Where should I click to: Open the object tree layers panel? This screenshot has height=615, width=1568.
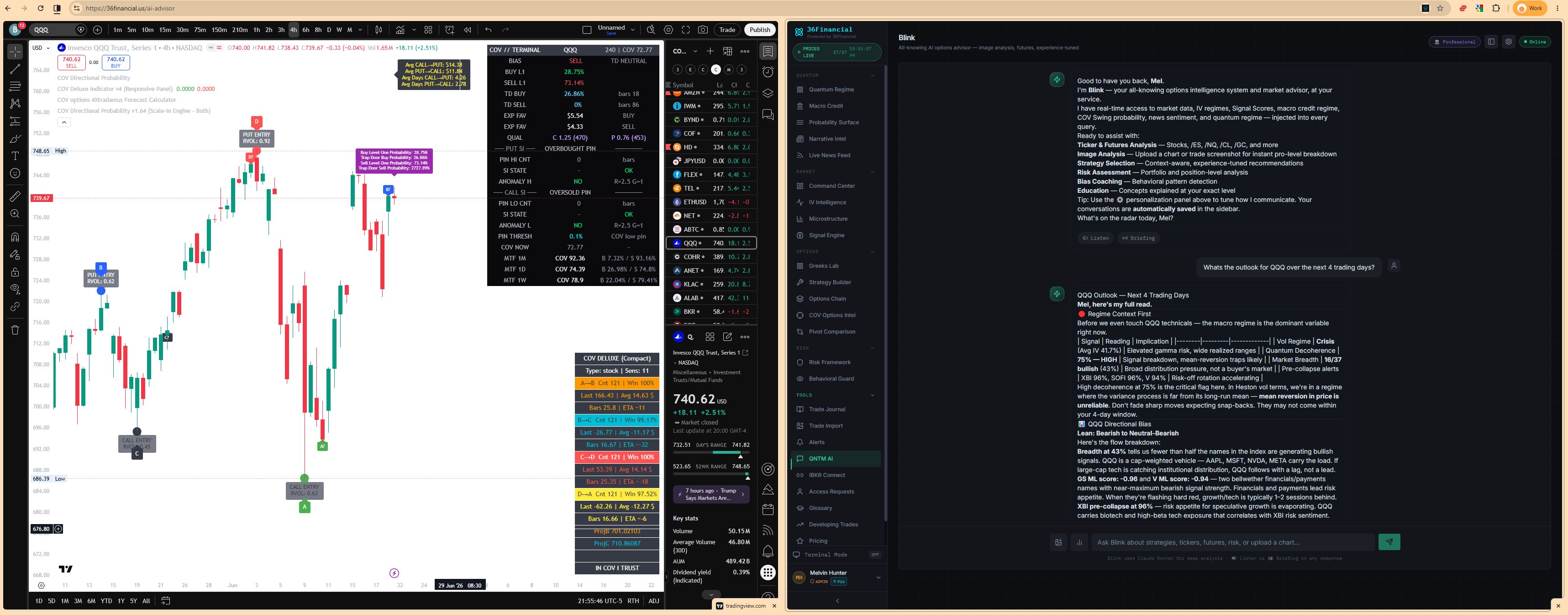tap(768, 93)
